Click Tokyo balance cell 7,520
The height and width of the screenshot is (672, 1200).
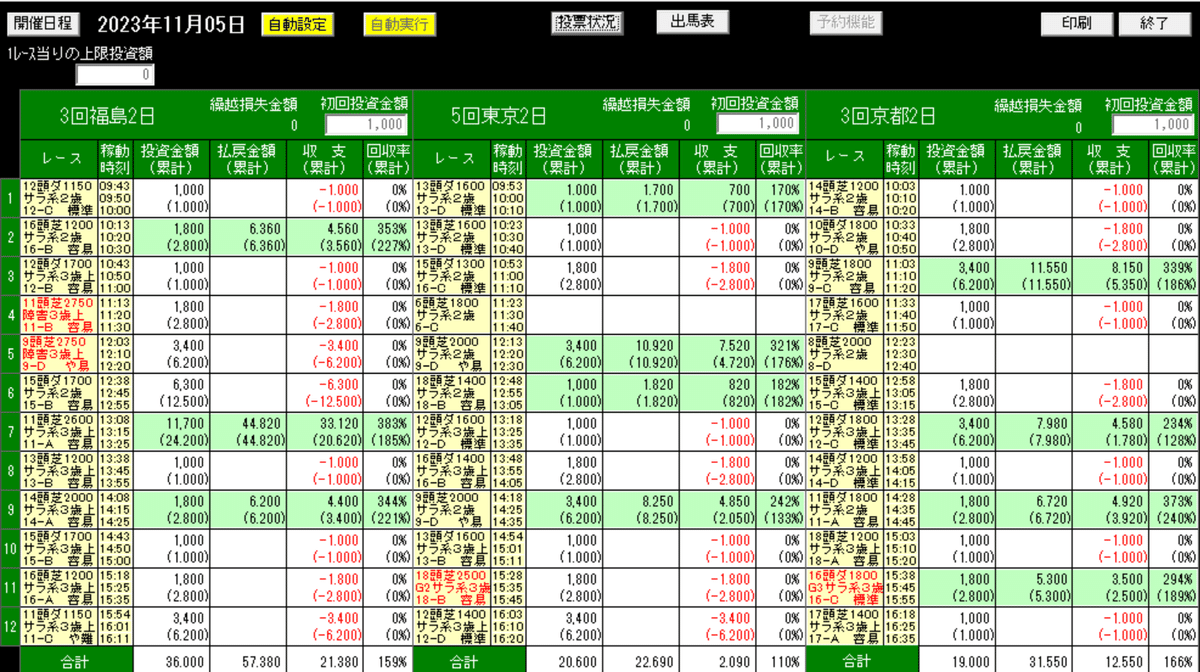point(718,353)
